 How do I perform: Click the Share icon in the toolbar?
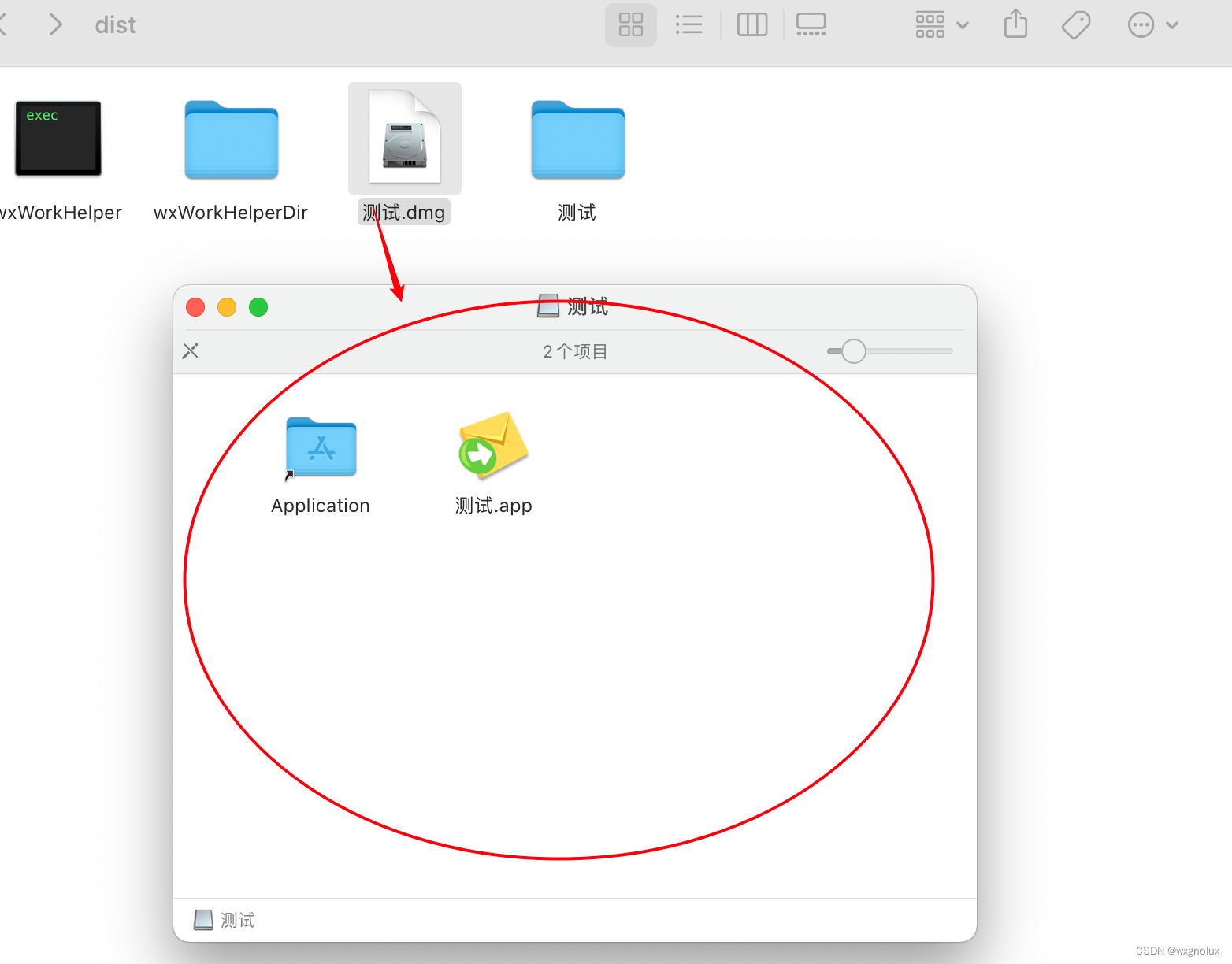(1015, 24)
